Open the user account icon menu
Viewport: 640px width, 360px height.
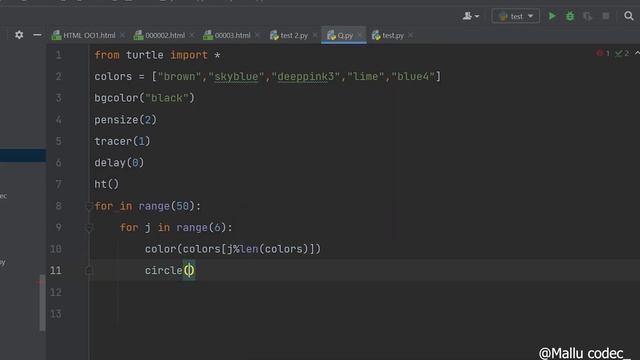[471, 16]
